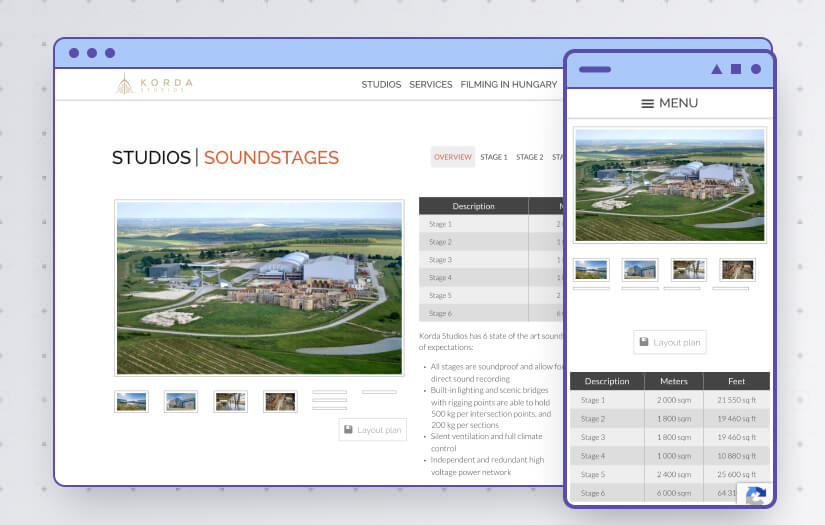Click the Description header in desktop table

click(474, 206)
